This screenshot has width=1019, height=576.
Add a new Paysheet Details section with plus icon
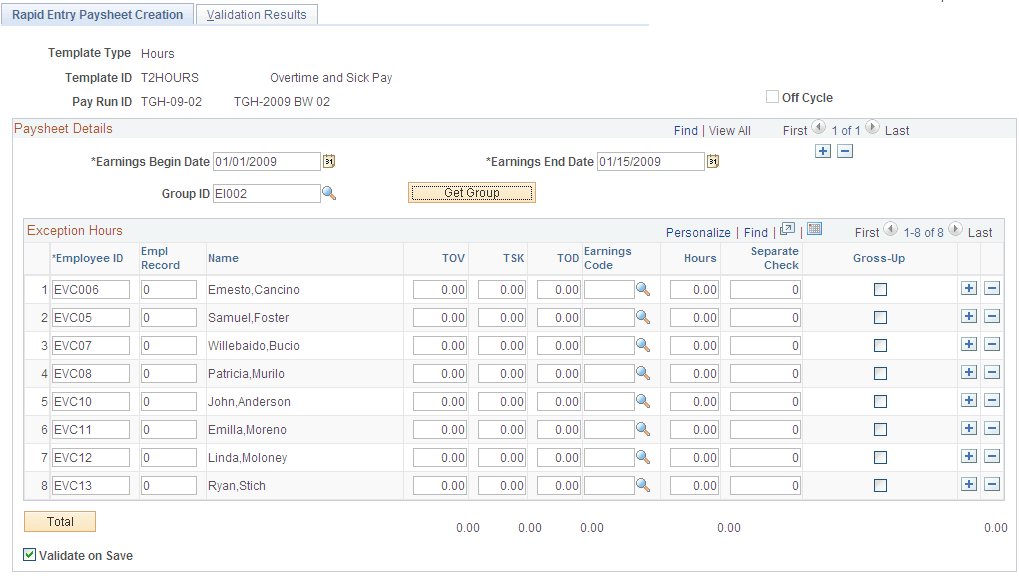tap(822, 150)
